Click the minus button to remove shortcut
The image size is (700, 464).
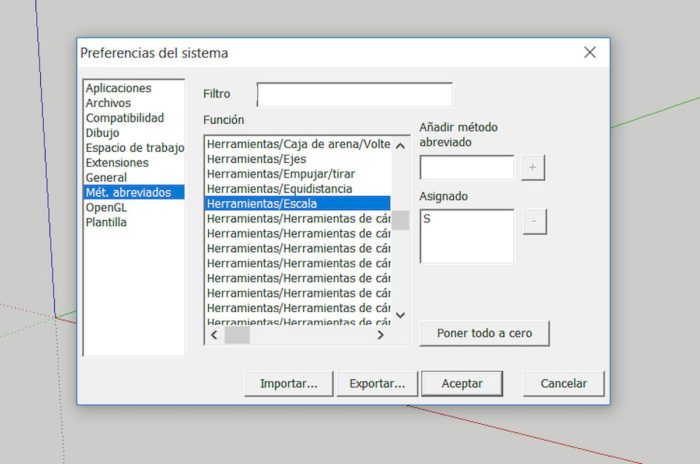[534, 221]
